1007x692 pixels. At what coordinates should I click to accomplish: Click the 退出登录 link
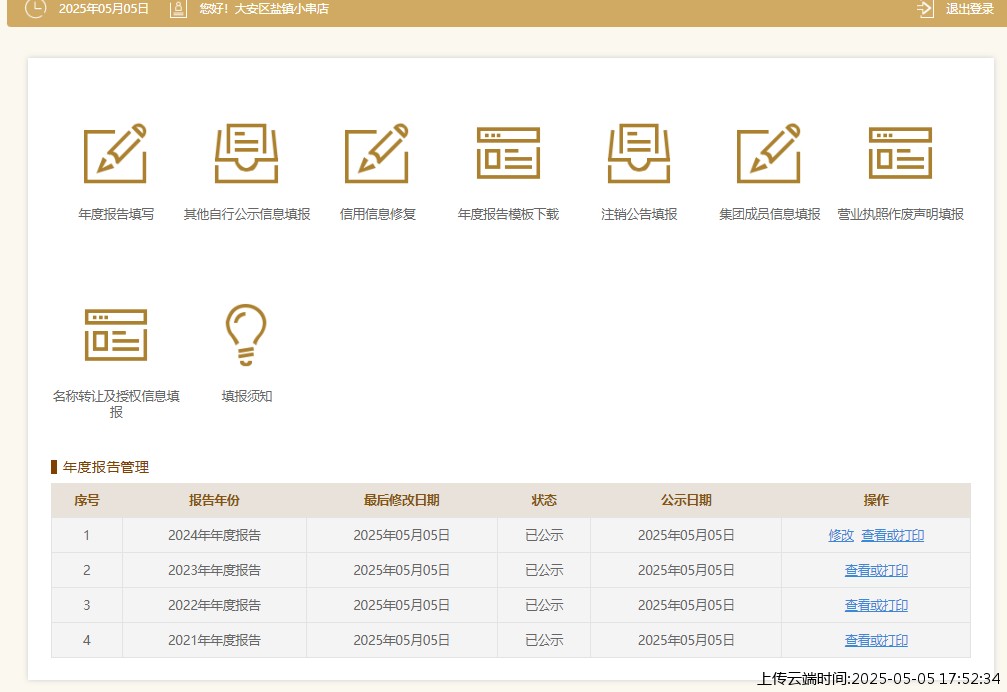[x=970, y=9]
